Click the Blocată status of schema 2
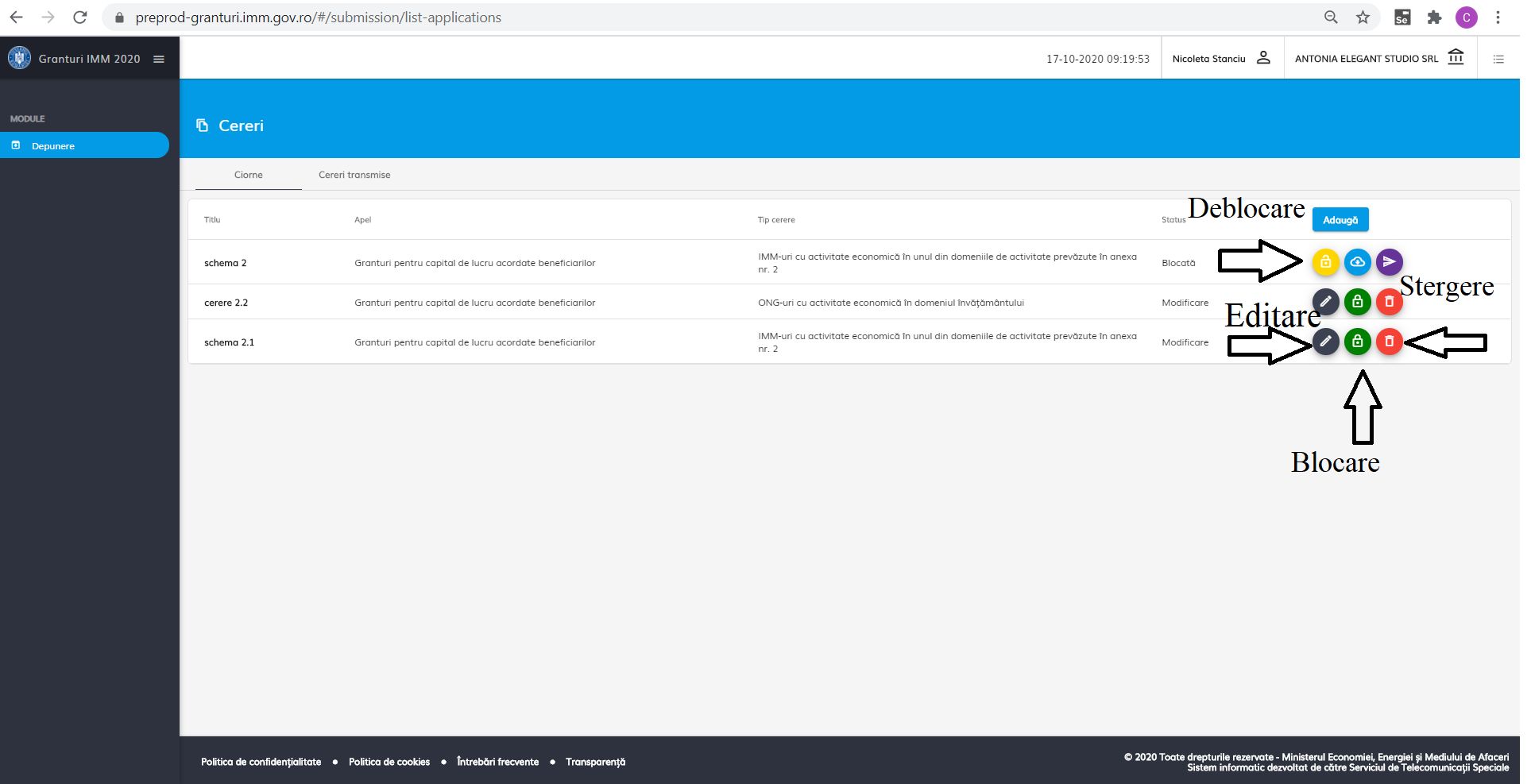The height and width of the screenshot is (784, 1531). (x=1177, y=263)
